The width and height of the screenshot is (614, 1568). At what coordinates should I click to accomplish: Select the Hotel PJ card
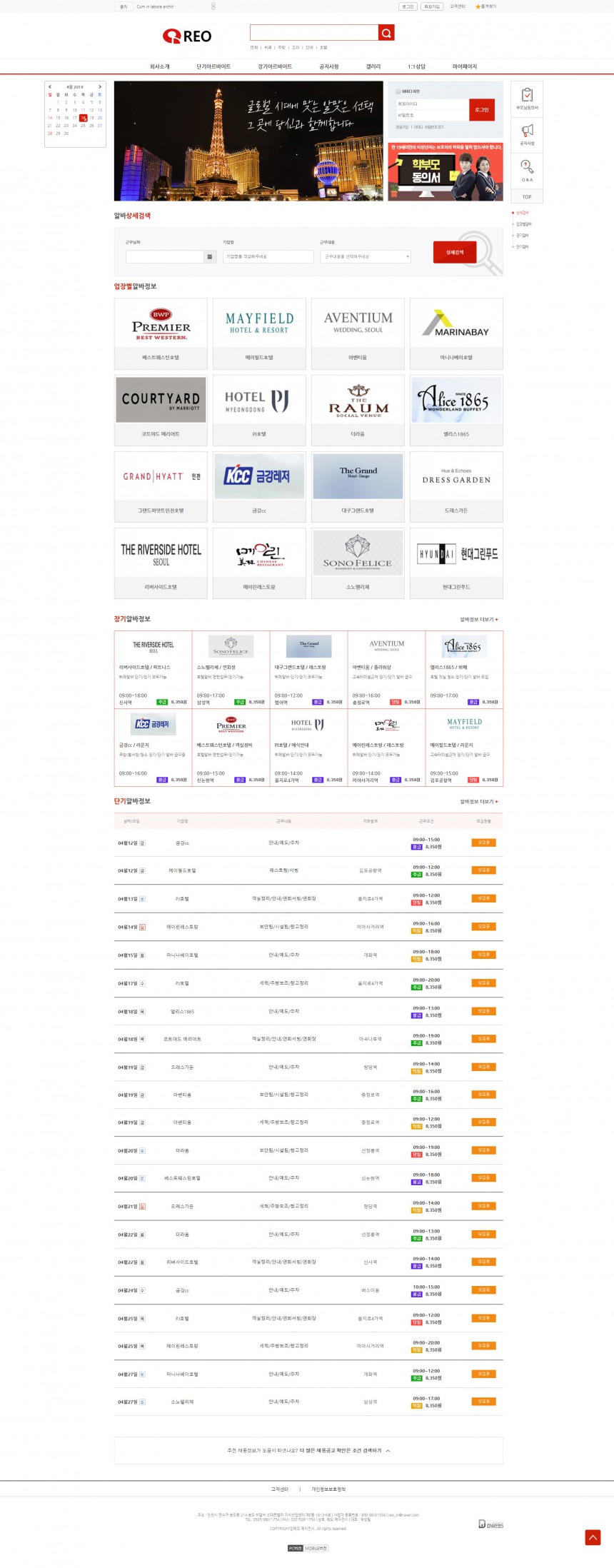click(259, 409)
